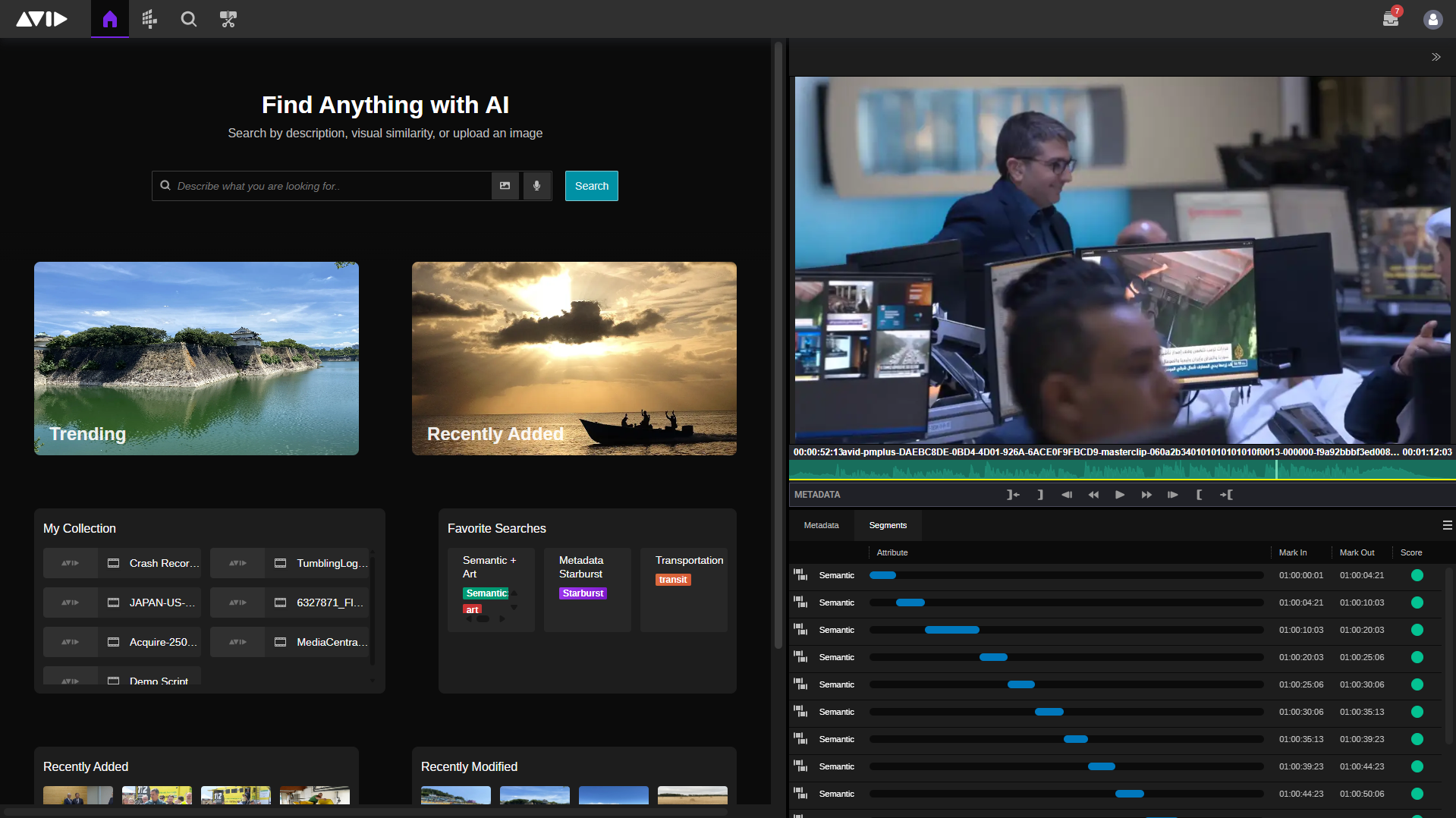Toggle the green score indicator on first Semantic row
The height and width of the screenshot is (818, 1456).
[x=1418, y=575]
